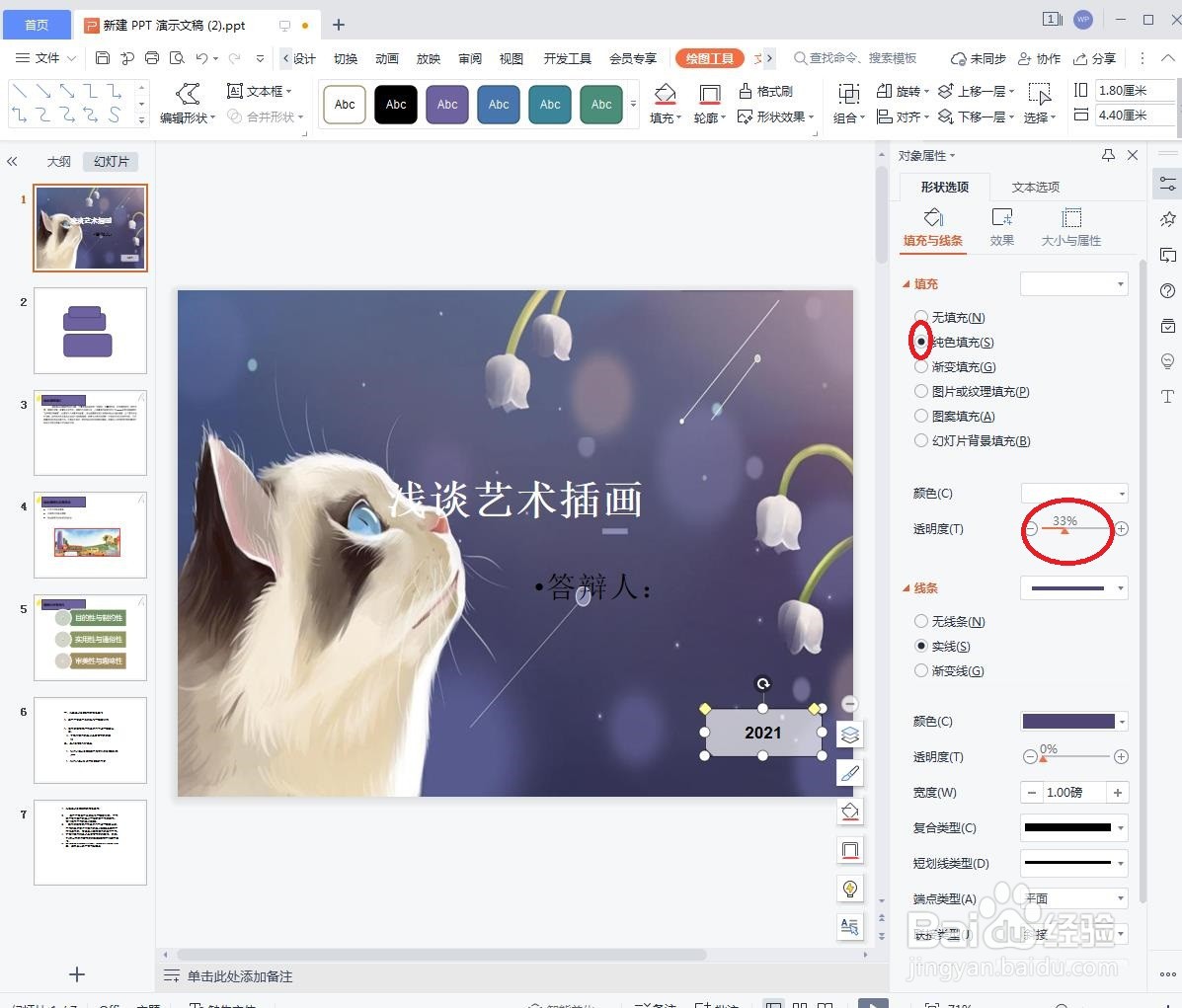
Task: Open 形状效果 shape effects
Action: point(776,116)
